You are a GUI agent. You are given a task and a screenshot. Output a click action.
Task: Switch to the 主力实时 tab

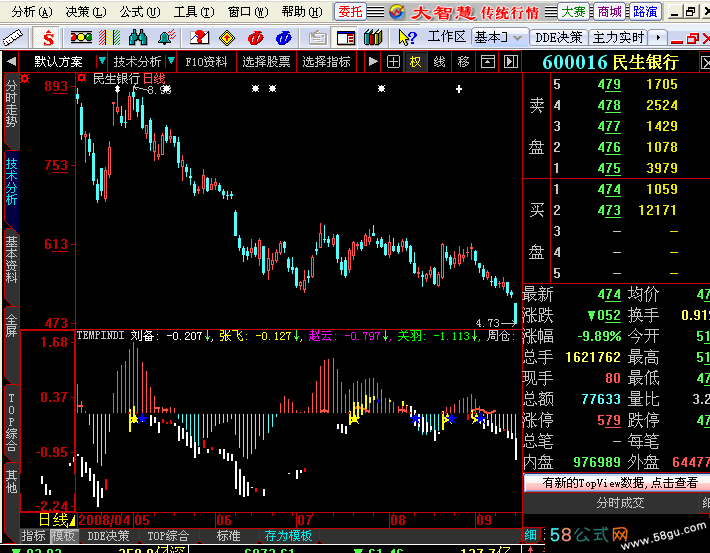619,38
